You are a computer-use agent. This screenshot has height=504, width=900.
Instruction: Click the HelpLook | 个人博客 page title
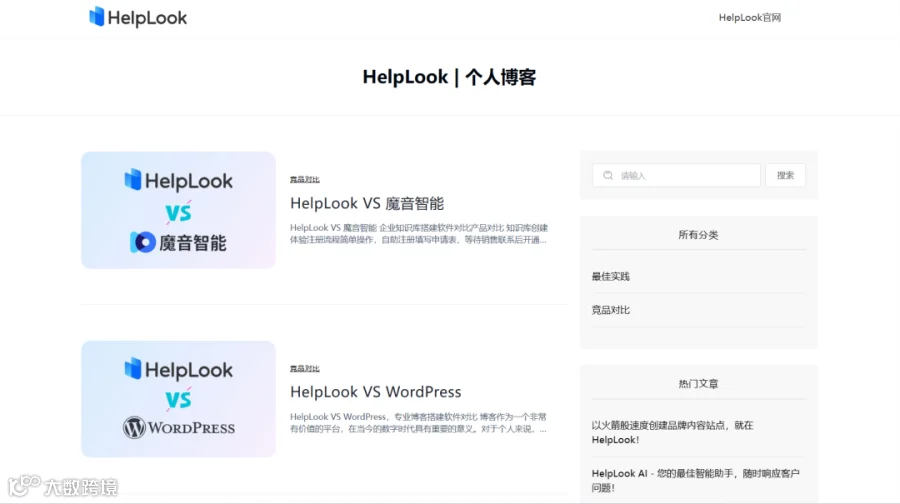(x=449, y=77)
